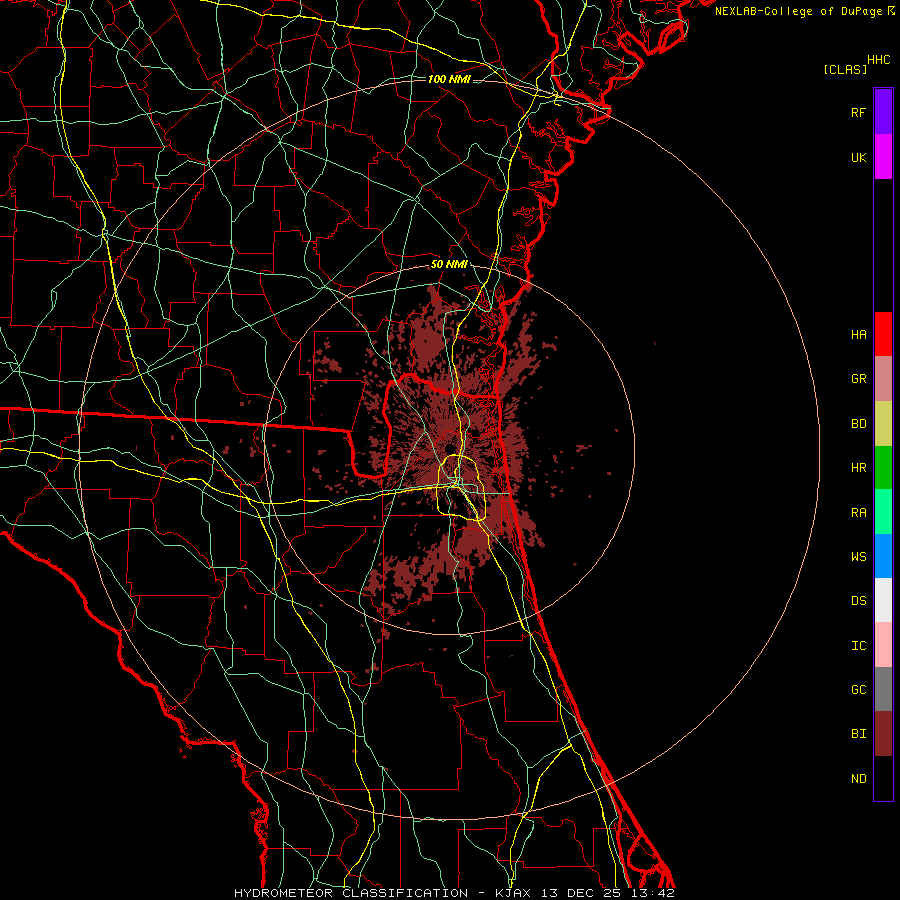This screenshot has width=900, height=900.
Task: Click the BD yellow legend swatch
Action: [x=883, y=423]
